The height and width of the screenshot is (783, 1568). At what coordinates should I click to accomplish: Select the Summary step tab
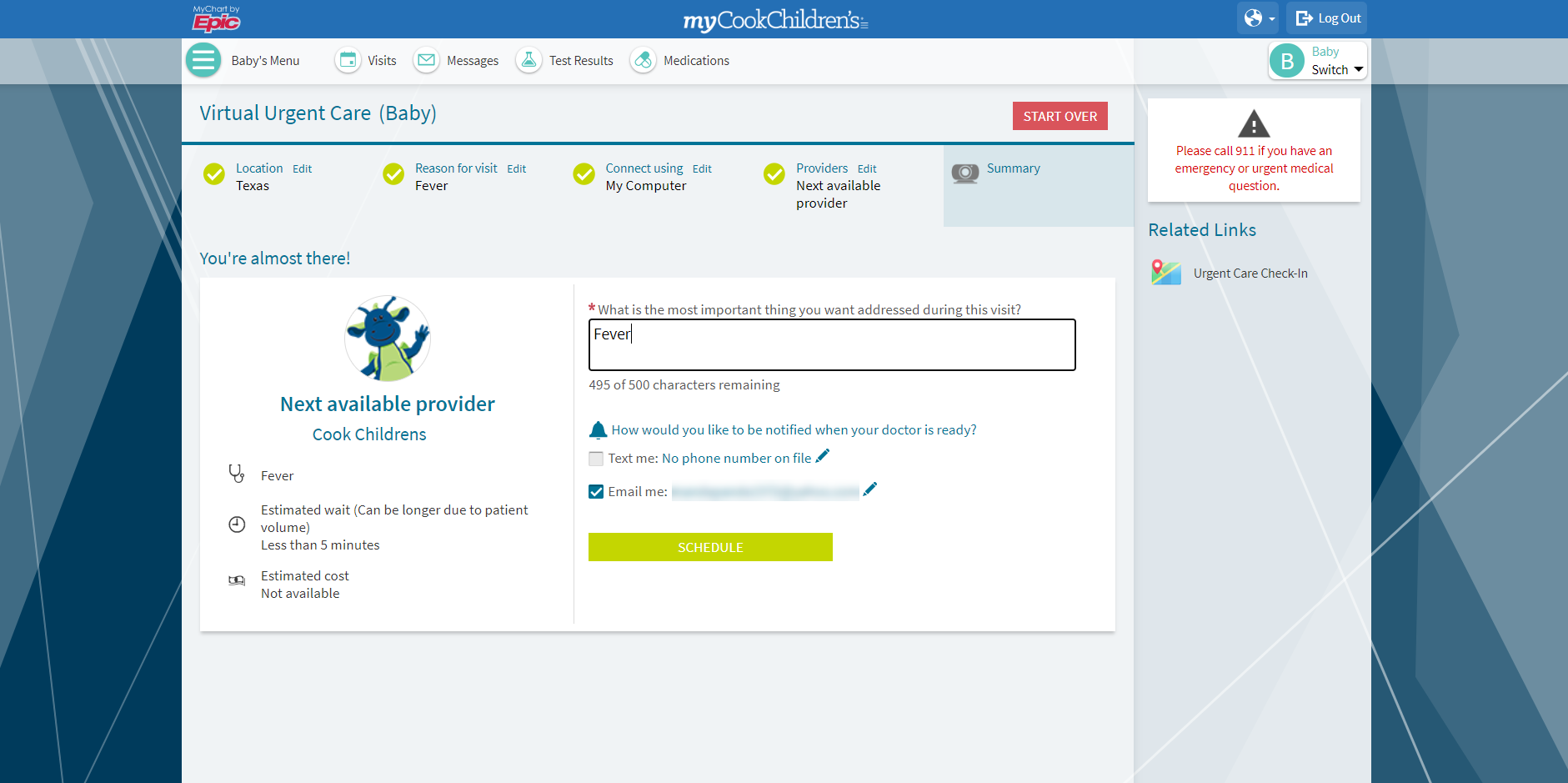point(1013,168)
